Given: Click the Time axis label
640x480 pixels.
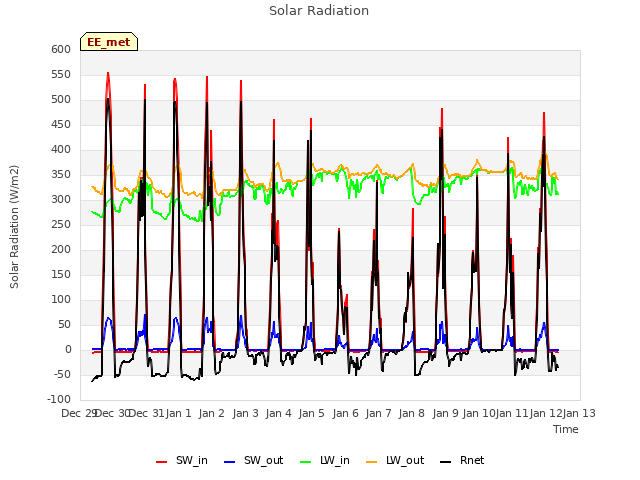Looking at the screenshot, I should point(566,429).
